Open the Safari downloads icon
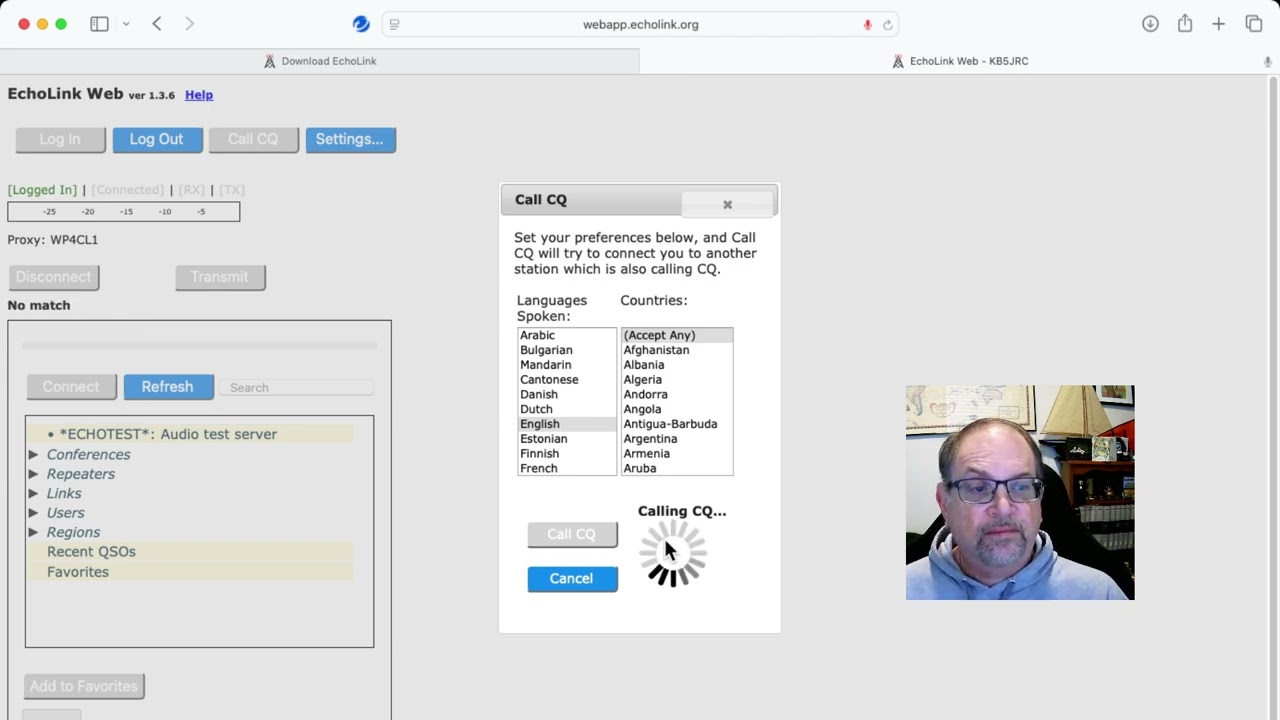Viewport: 1280px width, 720px height. pos(1150,24)
